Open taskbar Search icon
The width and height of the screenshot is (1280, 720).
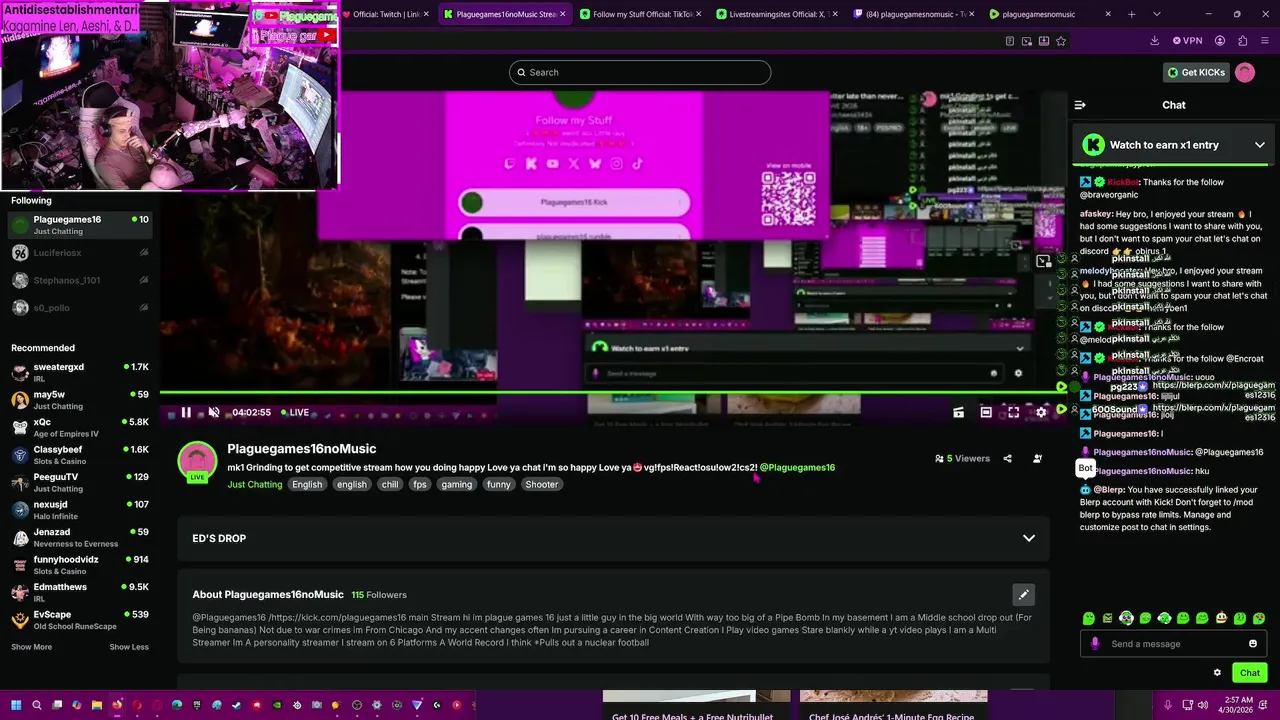pyautogui.click(x=37, y=705)
